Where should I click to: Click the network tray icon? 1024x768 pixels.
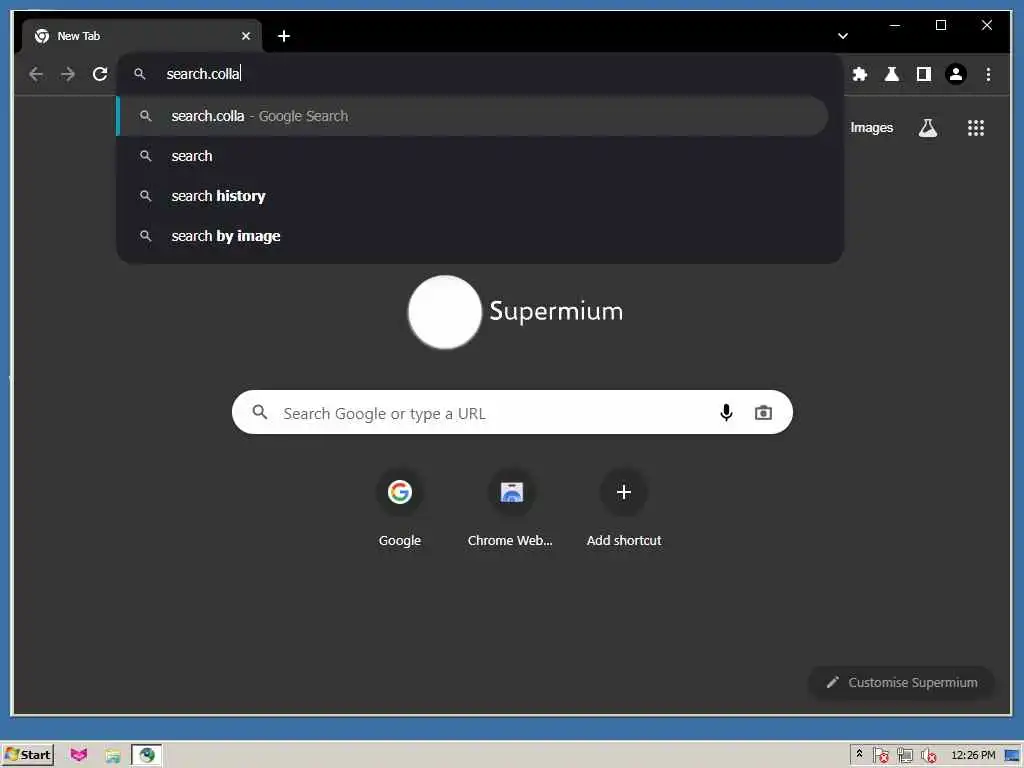pos(904,755)
